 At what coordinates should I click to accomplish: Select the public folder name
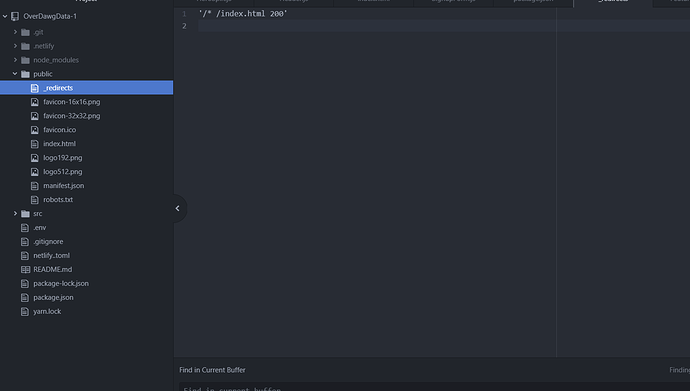point(43,74)
